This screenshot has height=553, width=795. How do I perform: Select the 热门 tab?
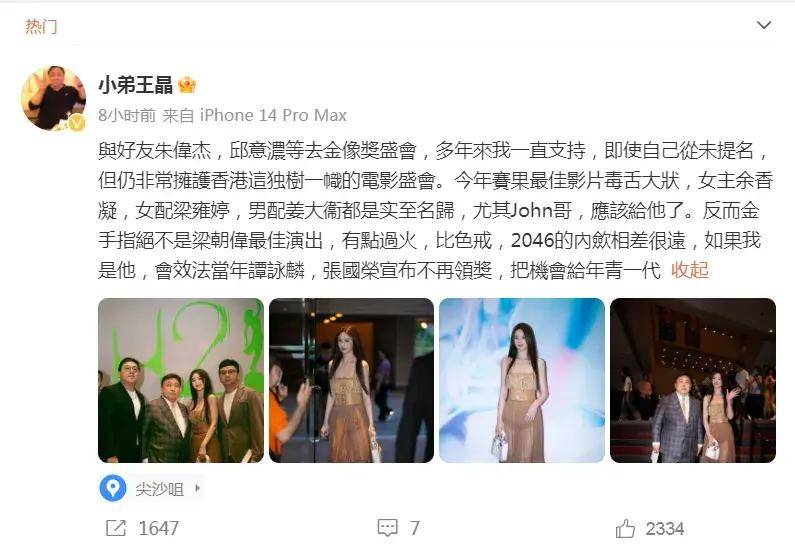(41, 26)
